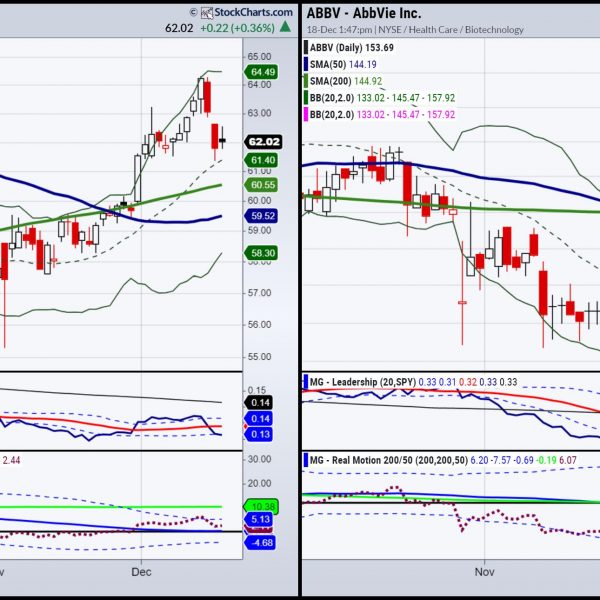The image size is (600, 600).
Task: Click the black 0.14 leadership value tag
Action: pos(259,403)
